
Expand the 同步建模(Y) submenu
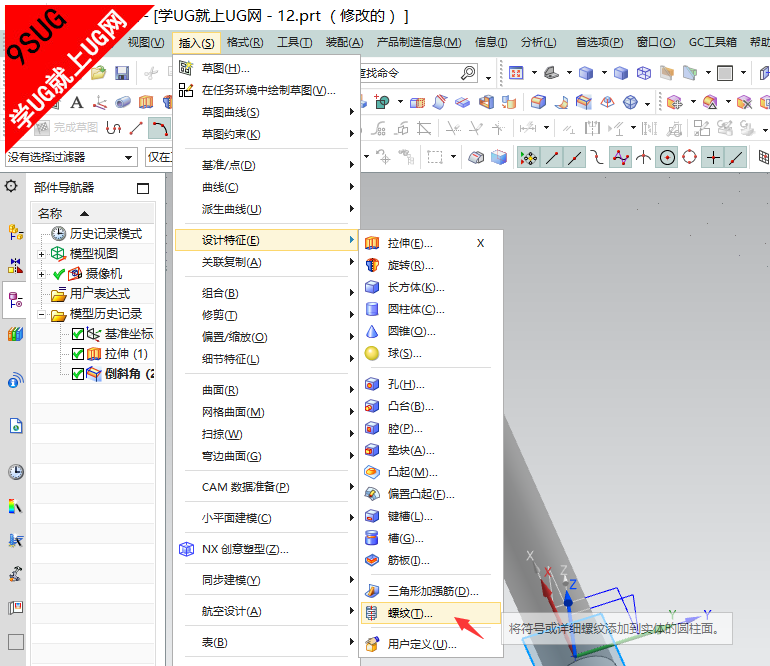[266, 580]
